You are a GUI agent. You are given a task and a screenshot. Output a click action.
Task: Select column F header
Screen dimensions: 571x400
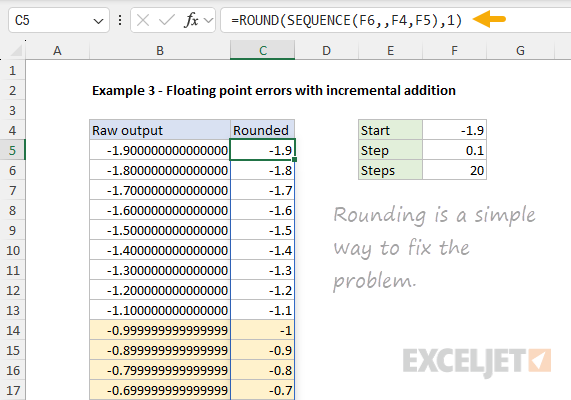point(454,50)
